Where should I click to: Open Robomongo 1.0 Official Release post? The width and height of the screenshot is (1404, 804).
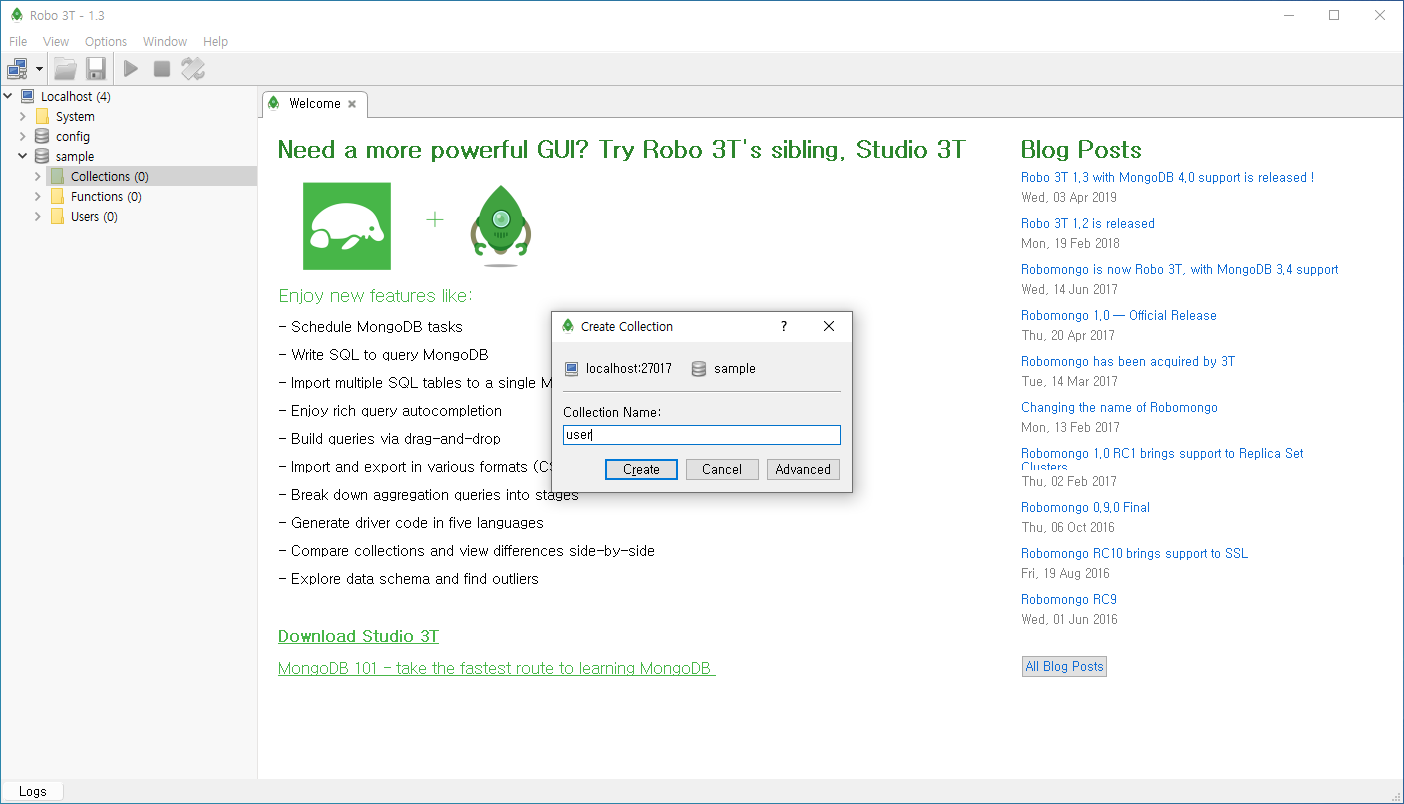pyautogui.click(x=1119, y=315)
